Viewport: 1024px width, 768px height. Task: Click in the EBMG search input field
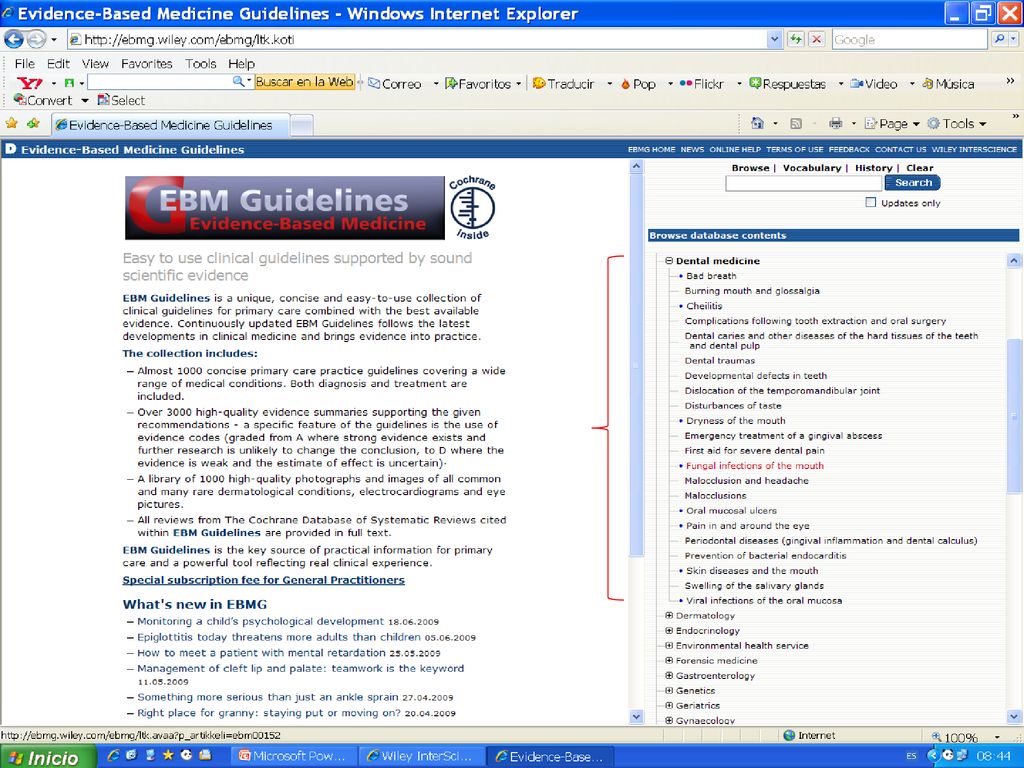click(803, 184)
